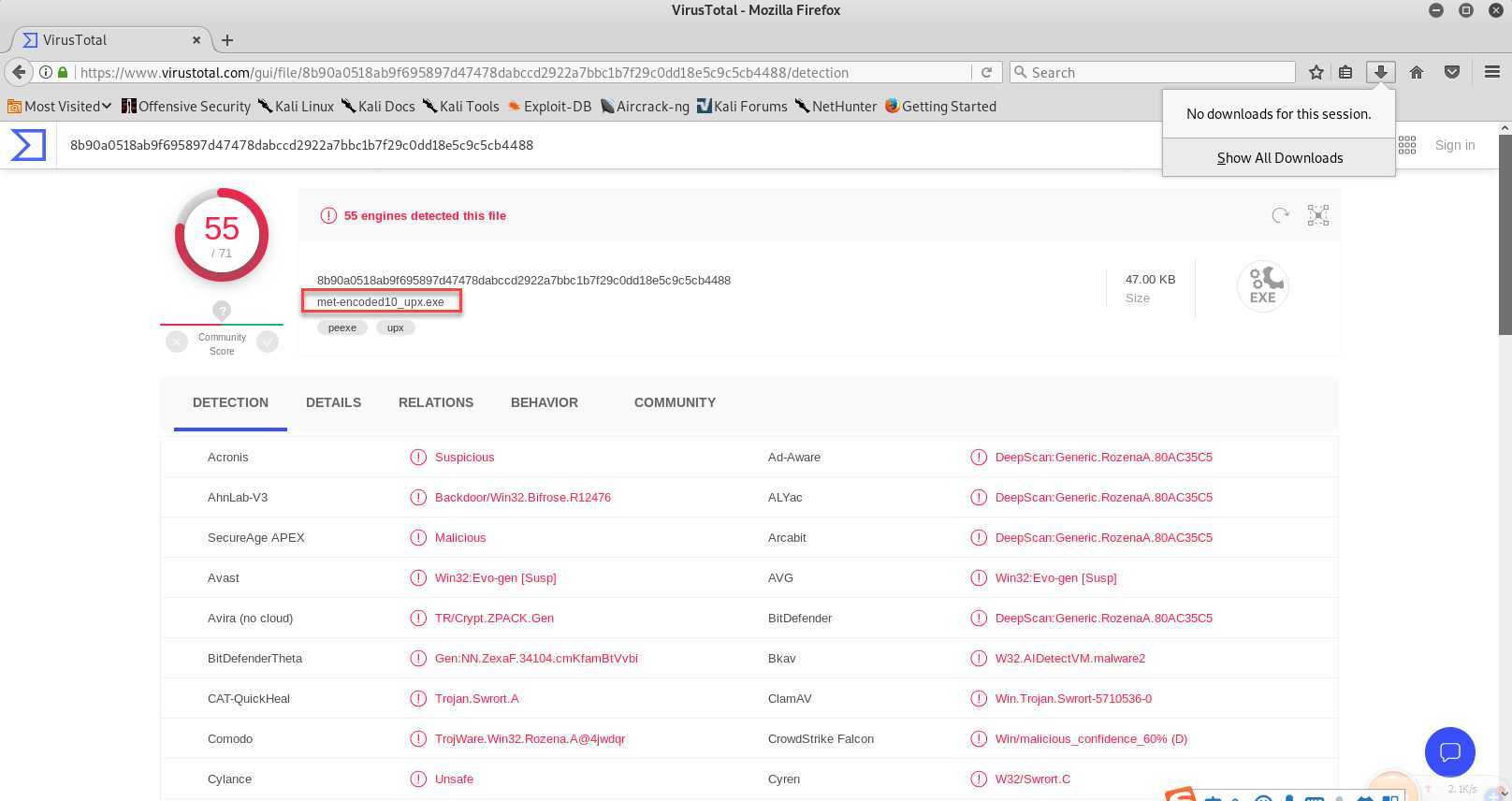Click the page vertical scrollbar
This screenshot has height=801, width=1512.
click(x=1505, y=234)
